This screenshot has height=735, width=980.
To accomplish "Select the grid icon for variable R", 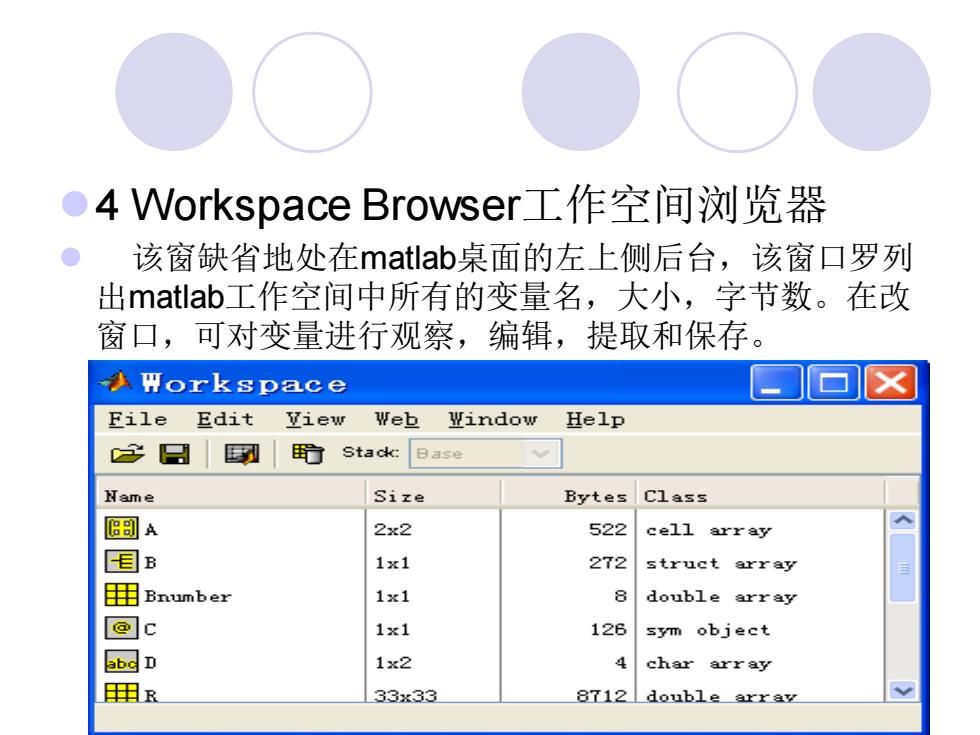I will 121,692.
